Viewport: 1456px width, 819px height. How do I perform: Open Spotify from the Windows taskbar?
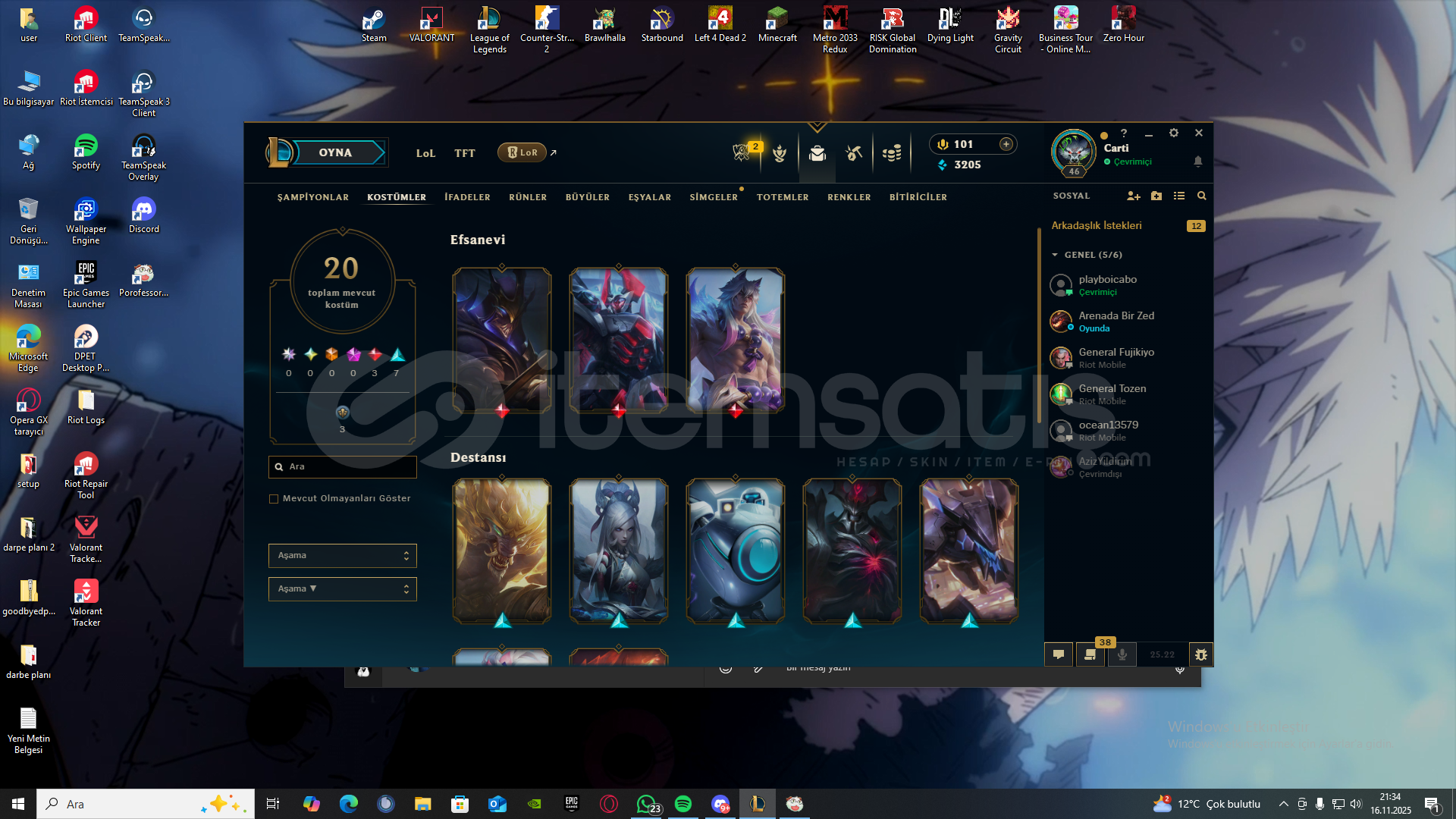tap(682, 804)
